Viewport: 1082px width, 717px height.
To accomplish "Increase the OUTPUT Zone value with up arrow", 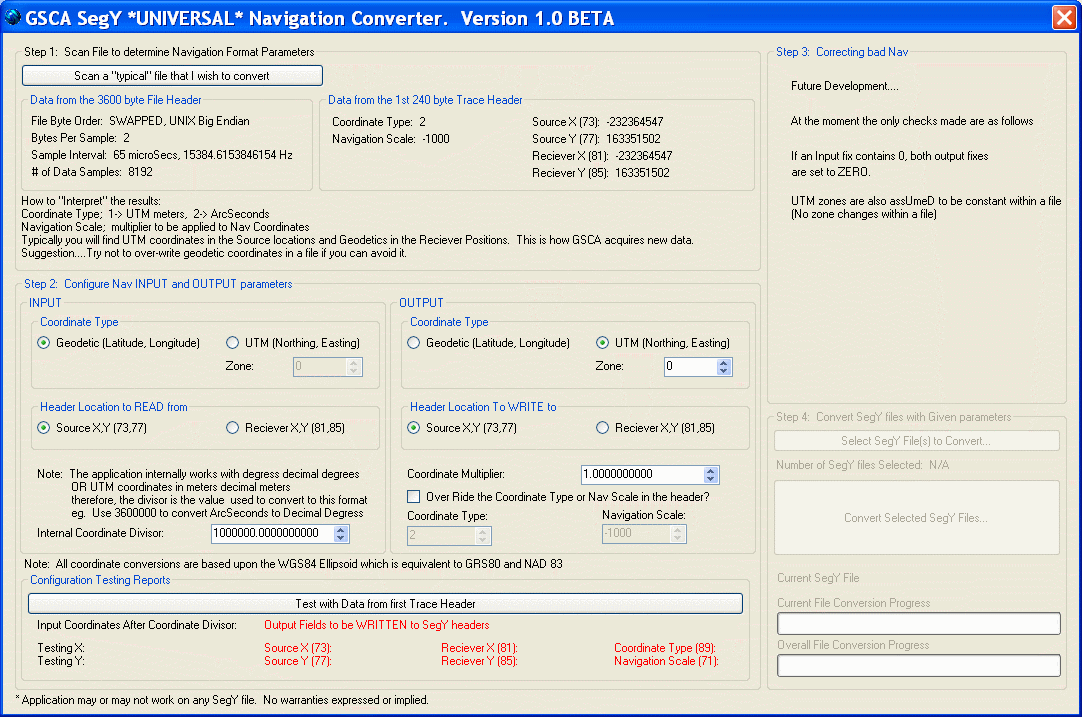I will [723, 363].
